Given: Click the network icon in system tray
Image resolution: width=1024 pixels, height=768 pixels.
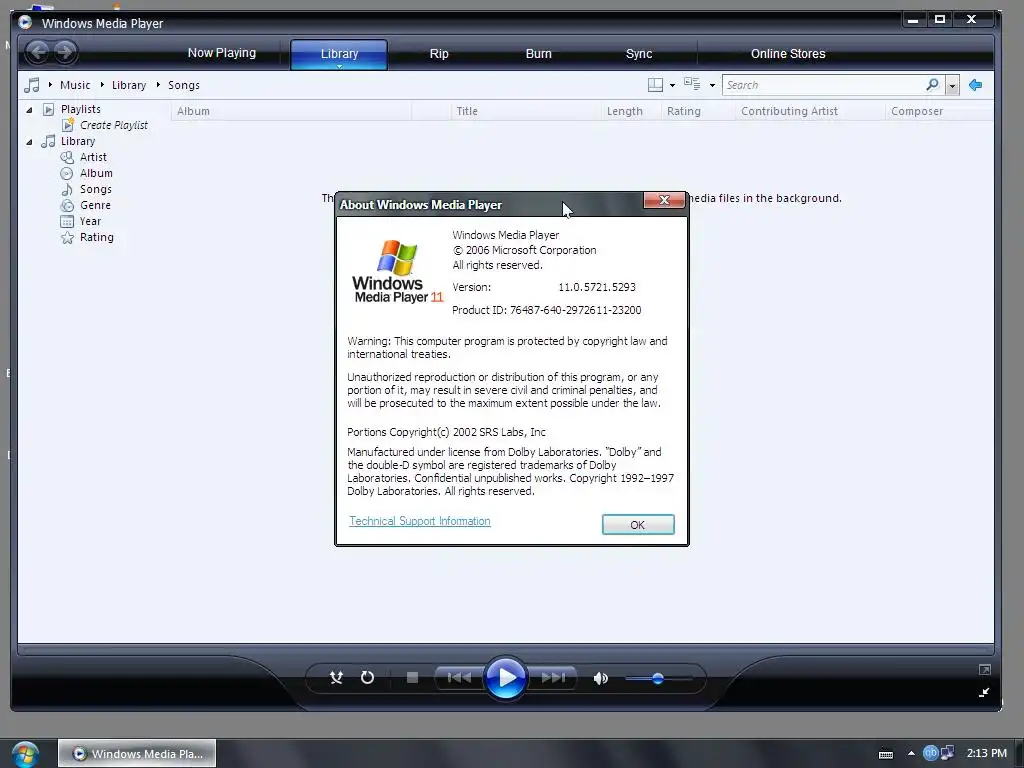Looking at the screenshot, I should 946,754.
